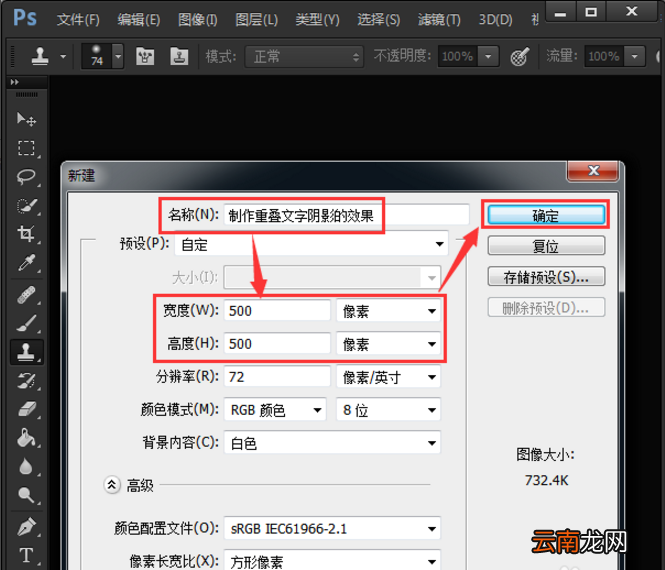Open the RGB 颜色 color mode dropdown
The height and width of the screenshot is (570, 665).
[x=275, y=410]
